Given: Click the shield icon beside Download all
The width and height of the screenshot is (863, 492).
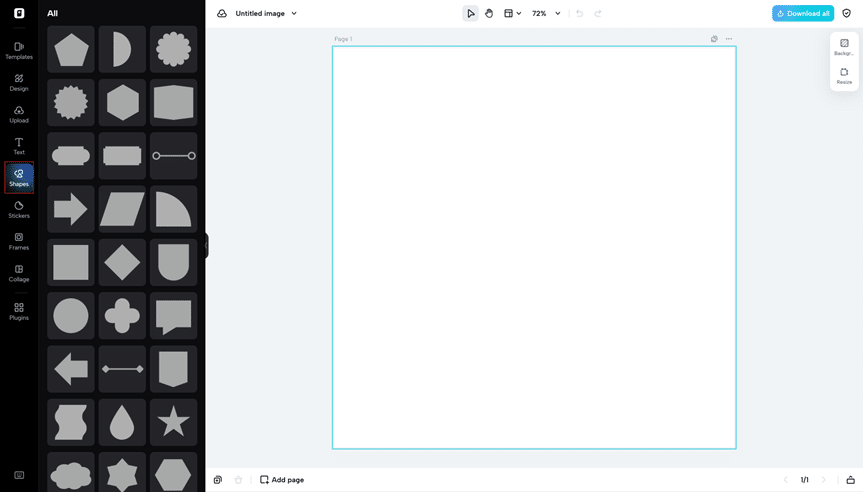Looking at the screenshot, I should [846, 13].
